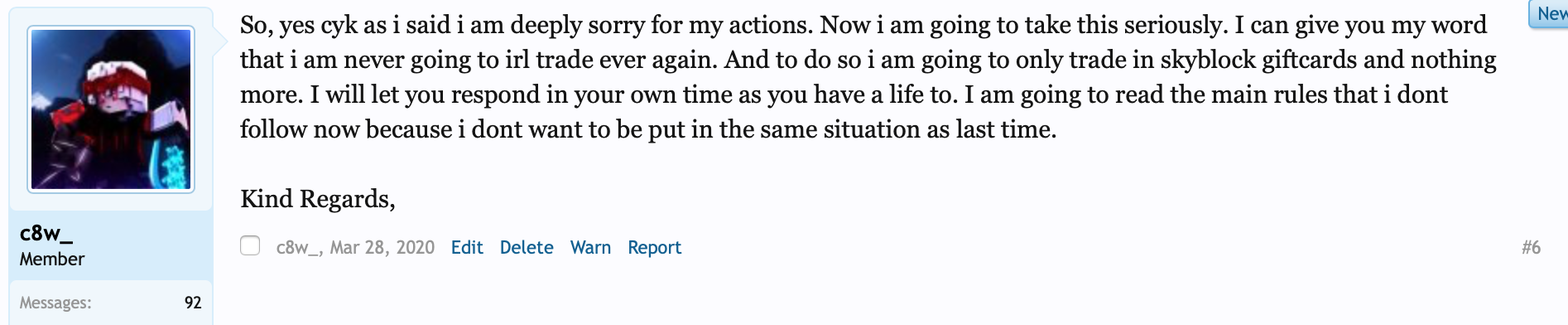Edit this post
The width and height of the screenshot is (1568, 325).
point(467,247)
